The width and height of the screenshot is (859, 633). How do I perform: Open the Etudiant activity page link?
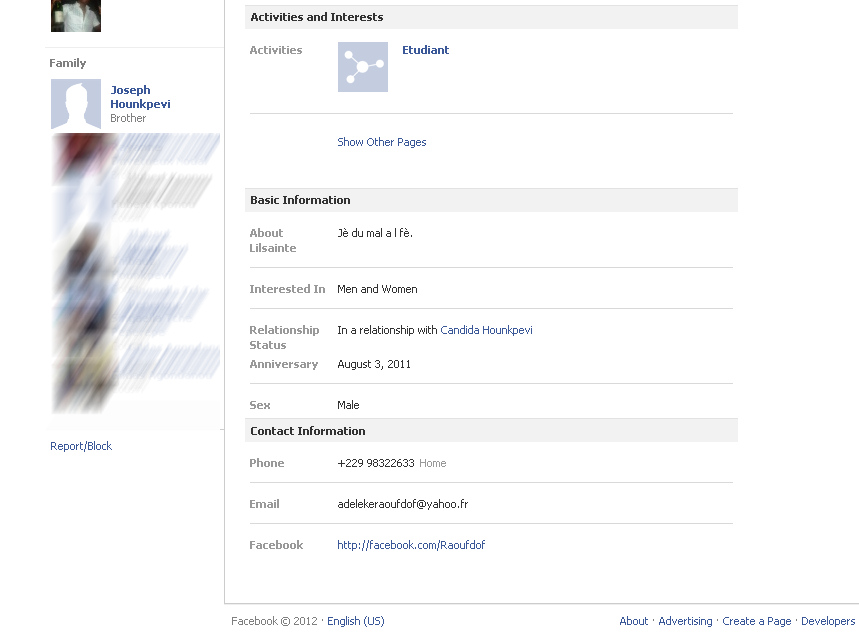click(425, 50)
